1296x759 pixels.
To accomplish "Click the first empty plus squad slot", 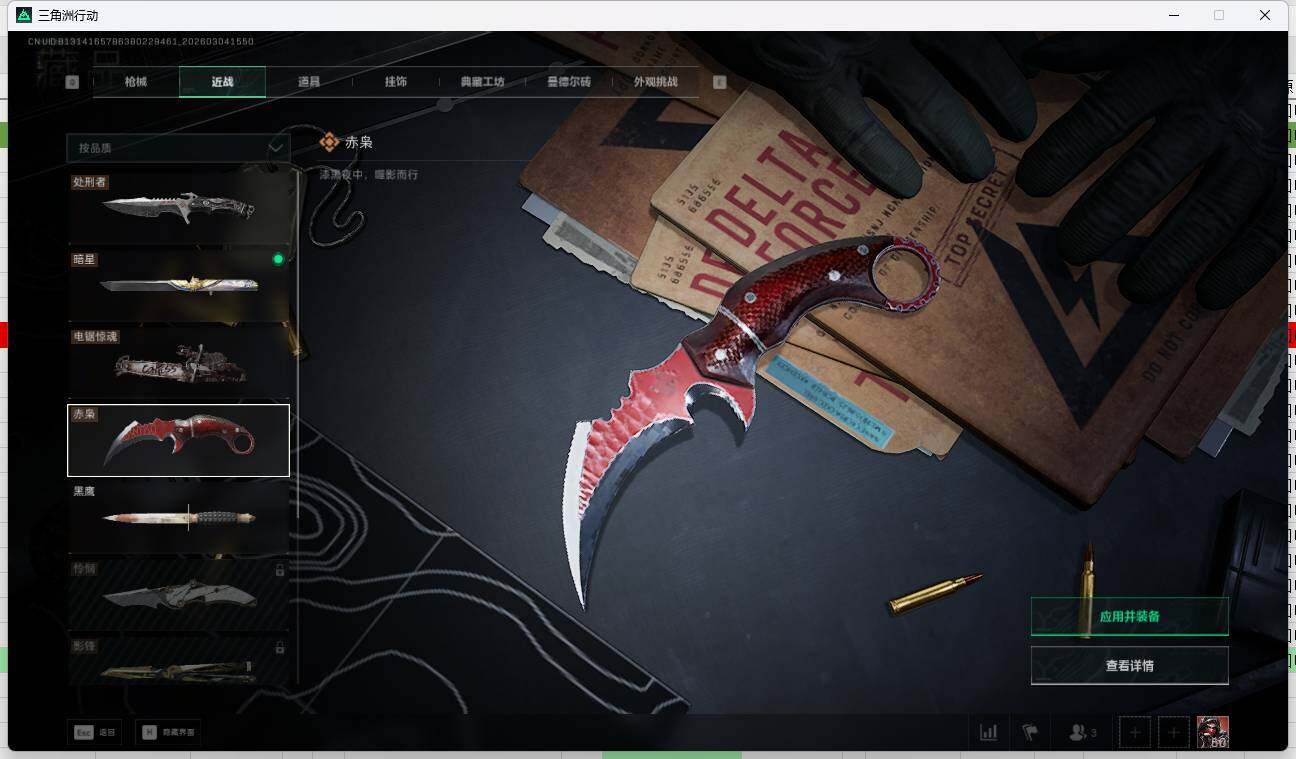I will (x=1135, y=732).
